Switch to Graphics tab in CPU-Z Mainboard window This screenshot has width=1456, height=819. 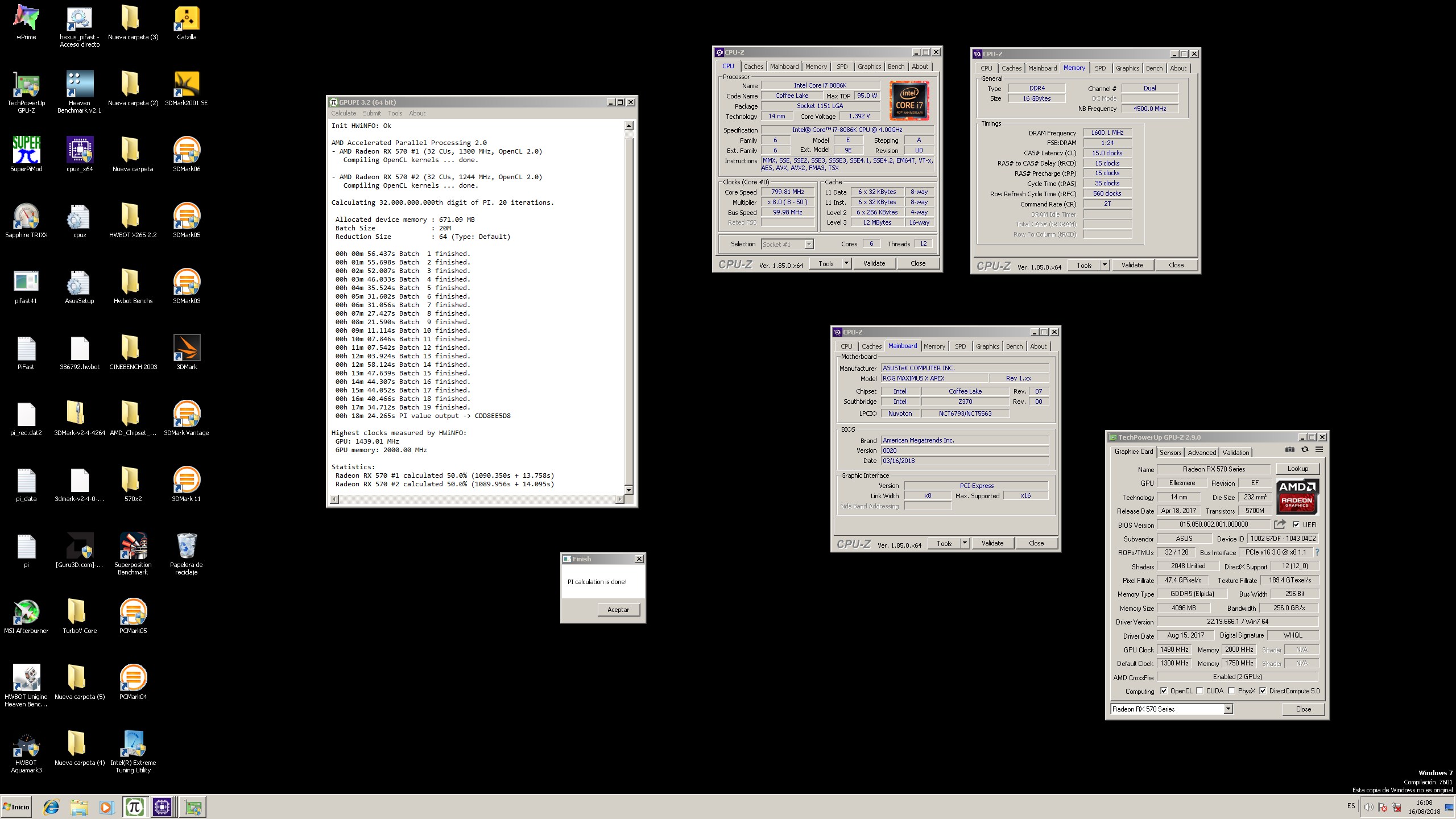987,346
